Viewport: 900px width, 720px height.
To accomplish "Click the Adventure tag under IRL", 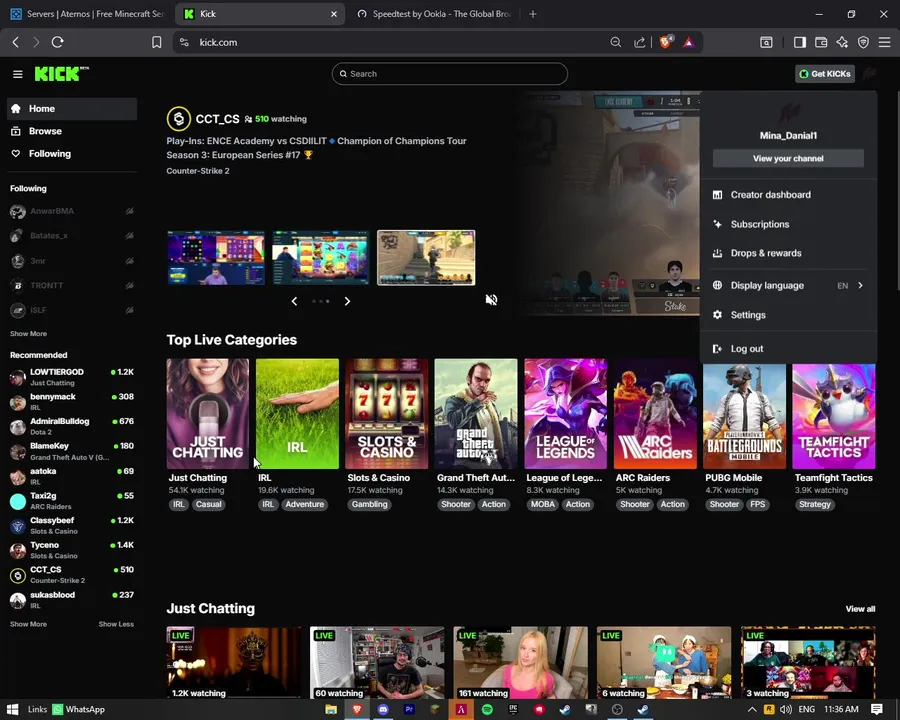I will coord(305,504).
